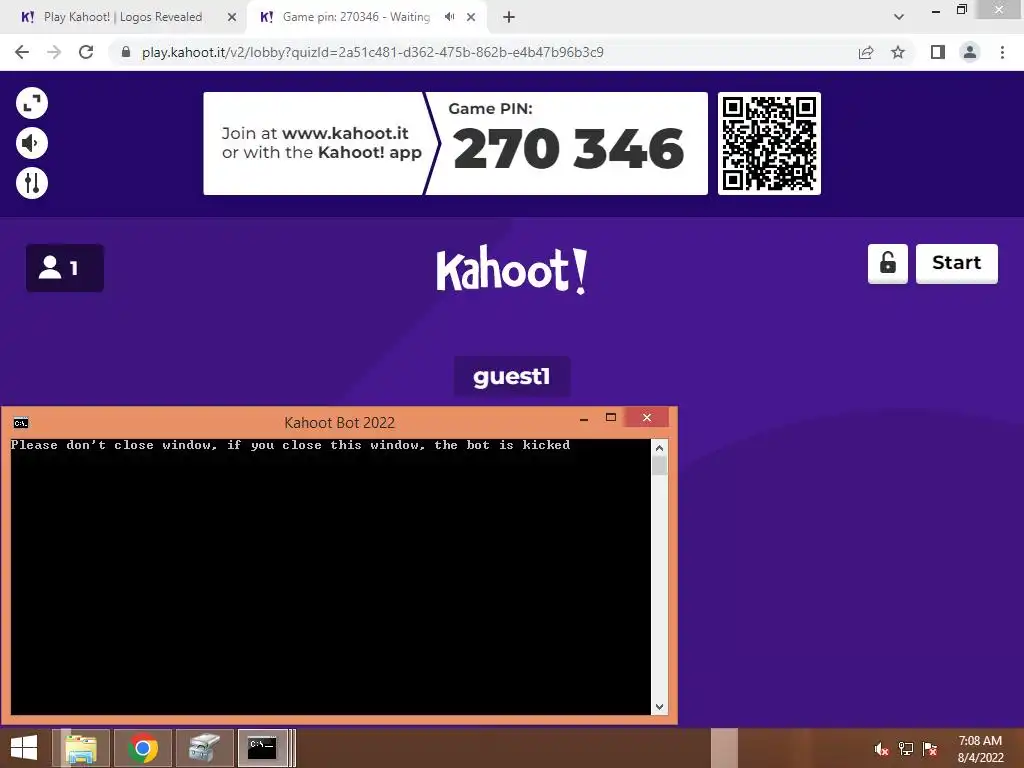Open the Windows Start menu
1024x768 pixels.
point(24,748)
